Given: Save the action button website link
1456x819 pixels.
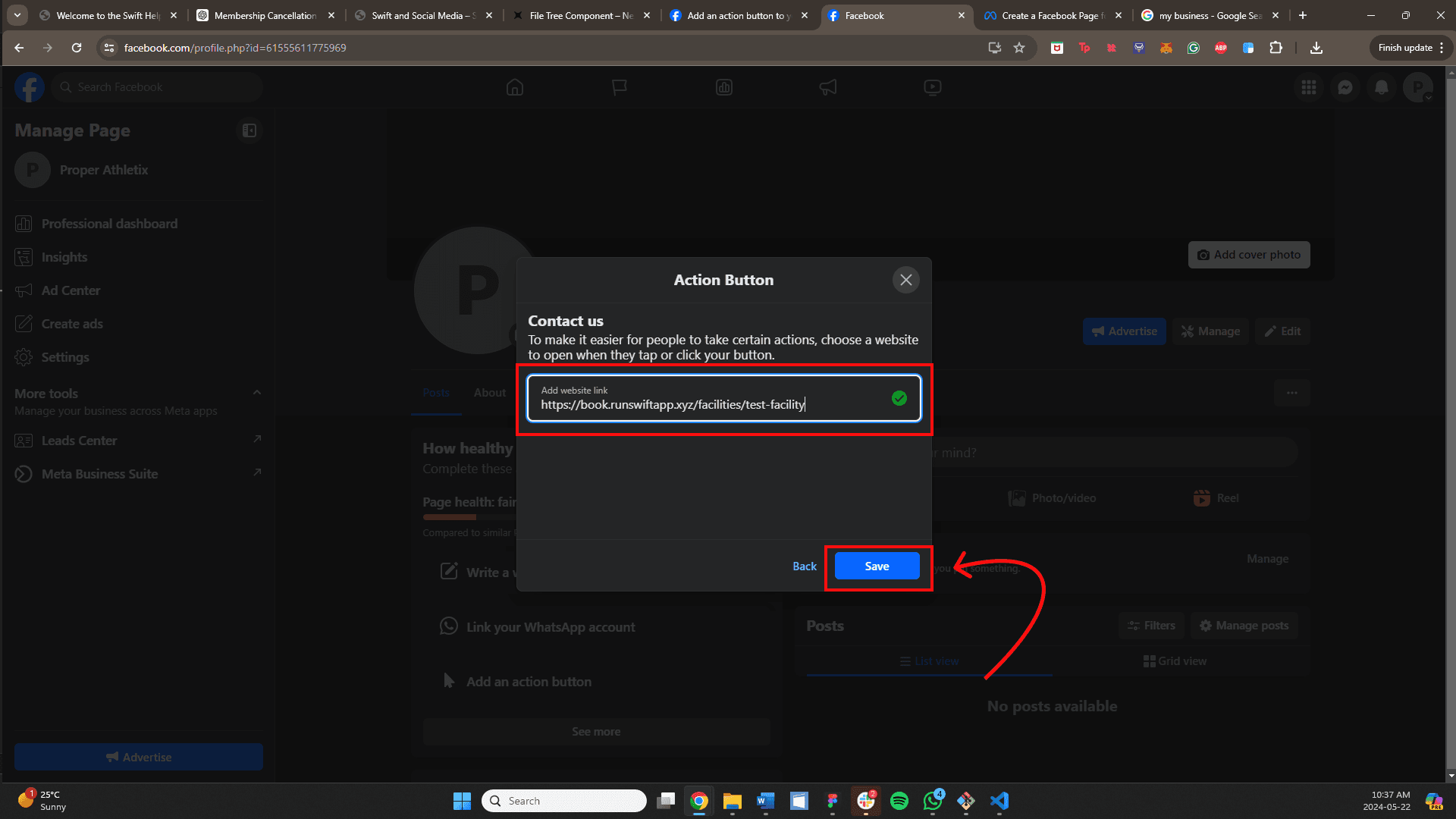Looking at the screenshot, I should [x=876, y=566].
